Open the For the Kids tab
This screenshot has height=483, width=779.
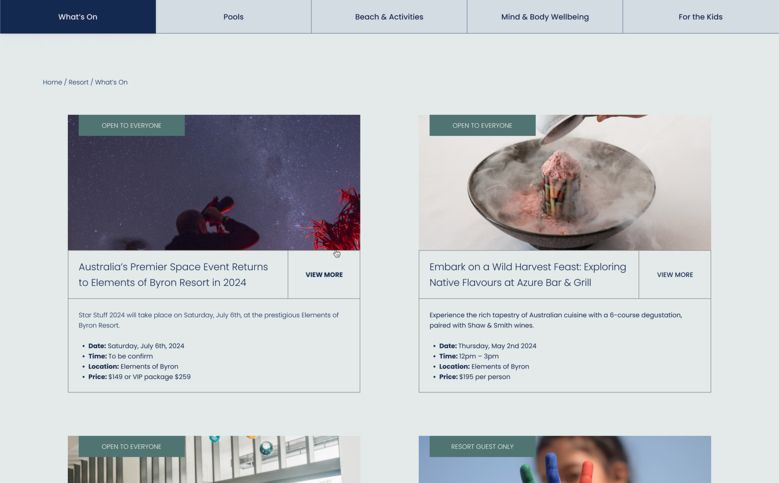click(700, 17)
